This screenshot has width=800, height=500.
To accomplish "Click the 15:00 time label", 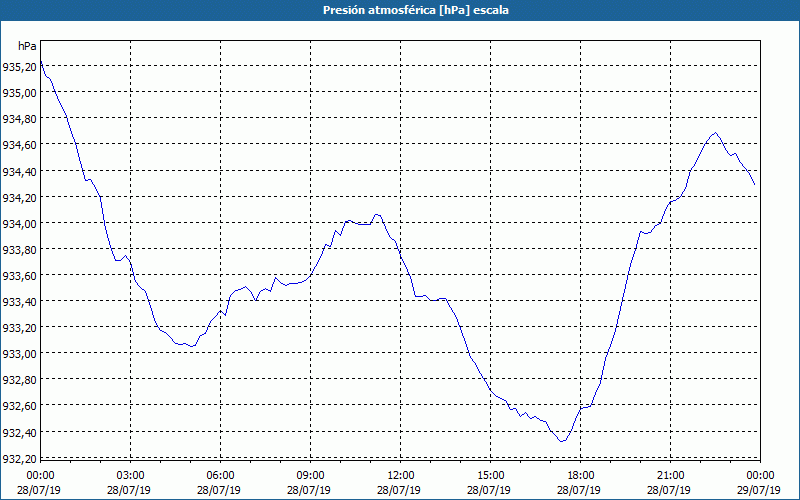I will tap(490, 476).
